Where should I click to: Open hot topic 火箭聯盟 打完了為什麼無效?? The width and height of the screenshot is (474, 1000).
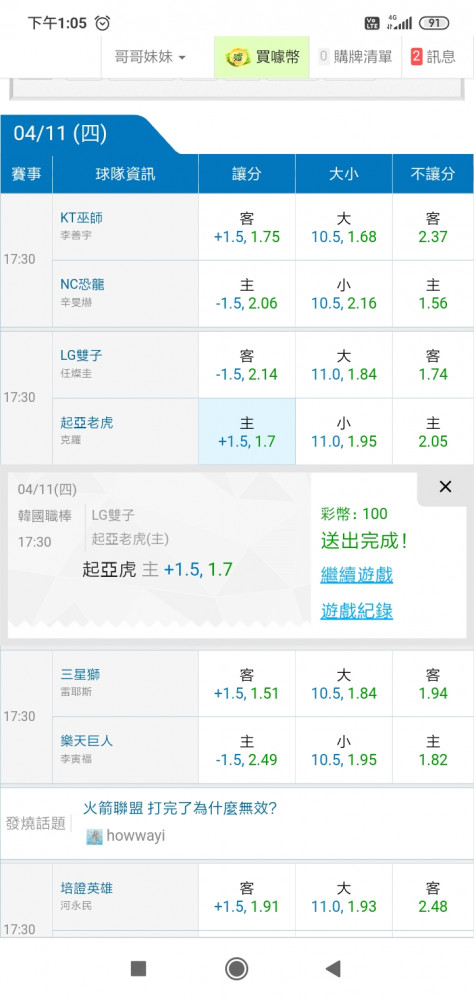point(180,809)
